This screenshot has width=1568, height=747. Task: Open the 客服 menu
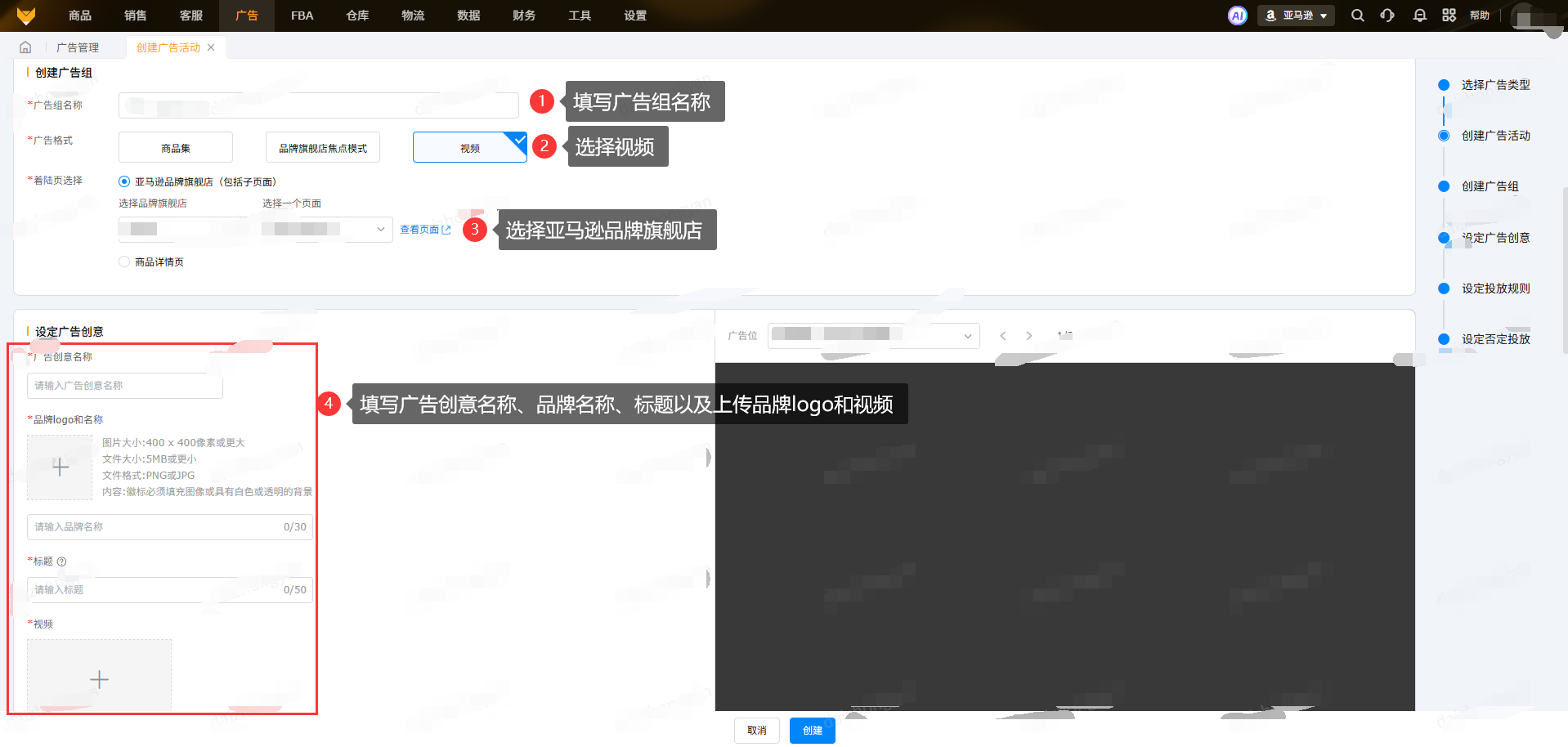click(191, 16)
